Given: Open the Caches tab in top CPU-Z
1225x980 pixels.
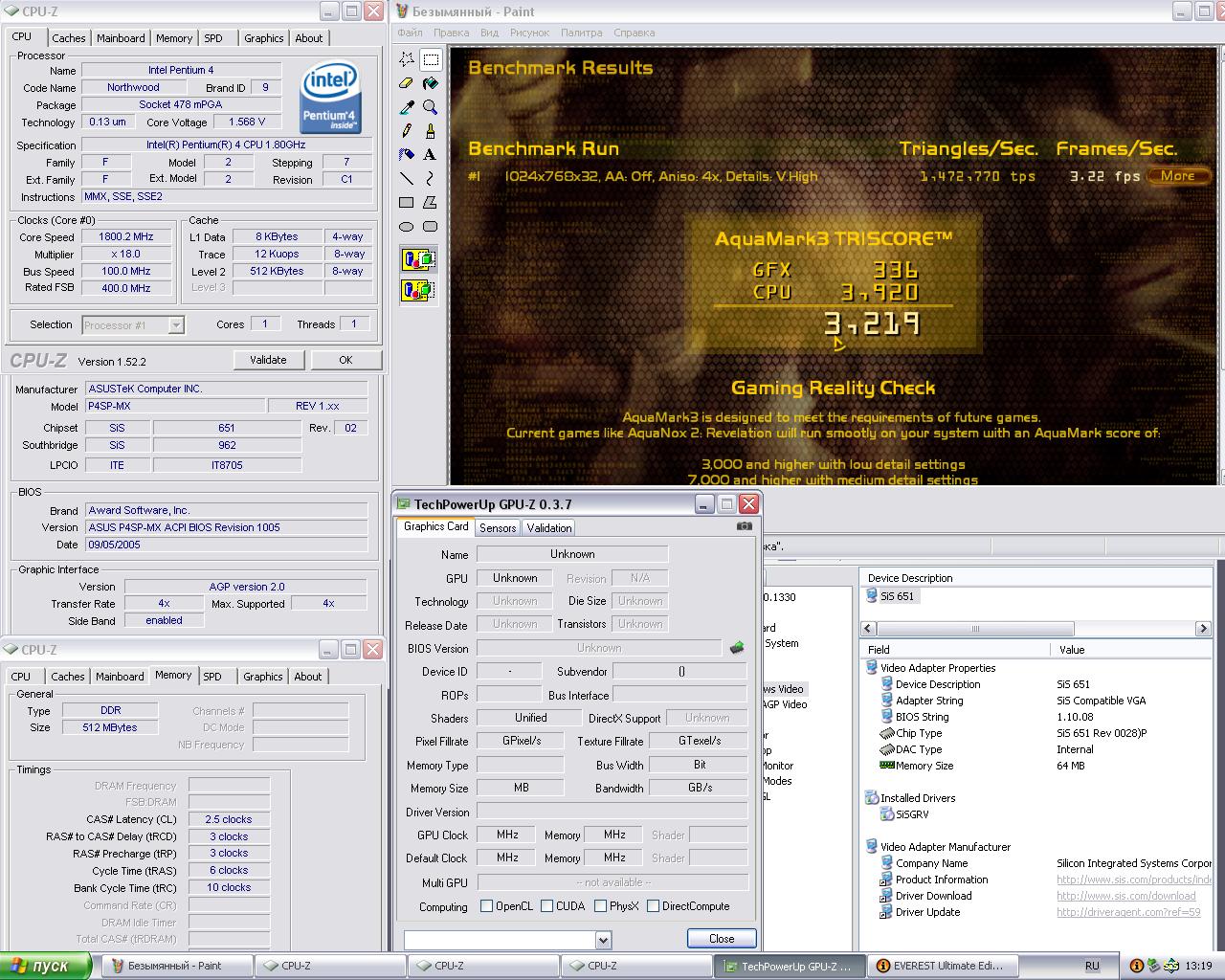Looking at the screenshot, I should click(x=69, y=38).
